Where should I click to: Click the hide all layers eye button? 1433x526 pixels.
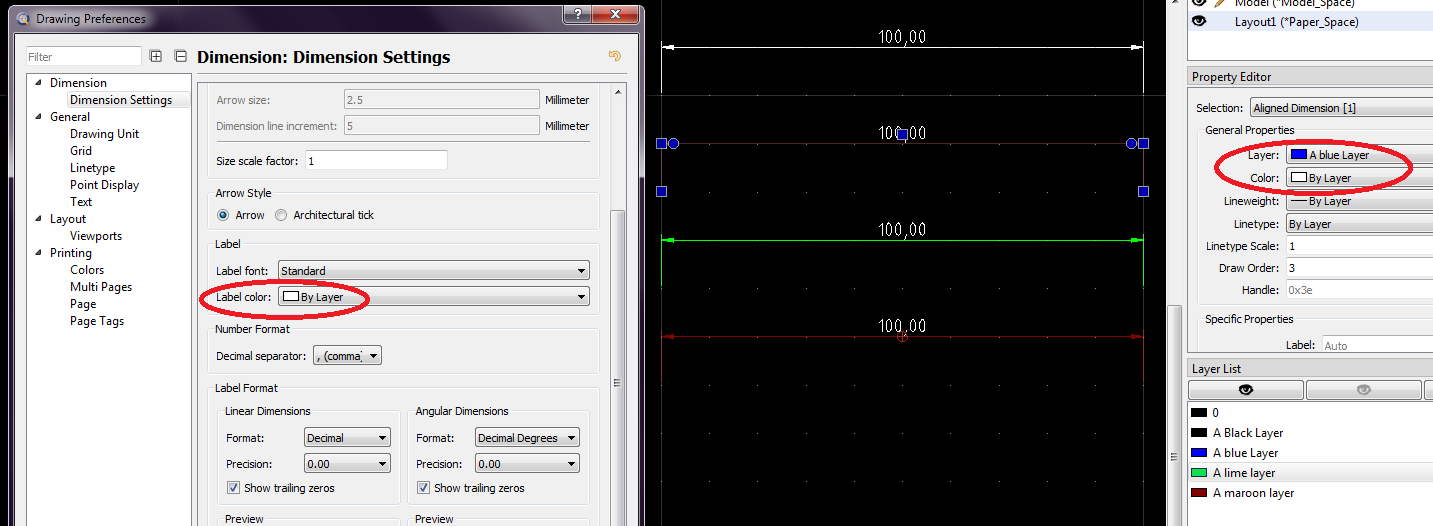click(x=1363, y=390)
